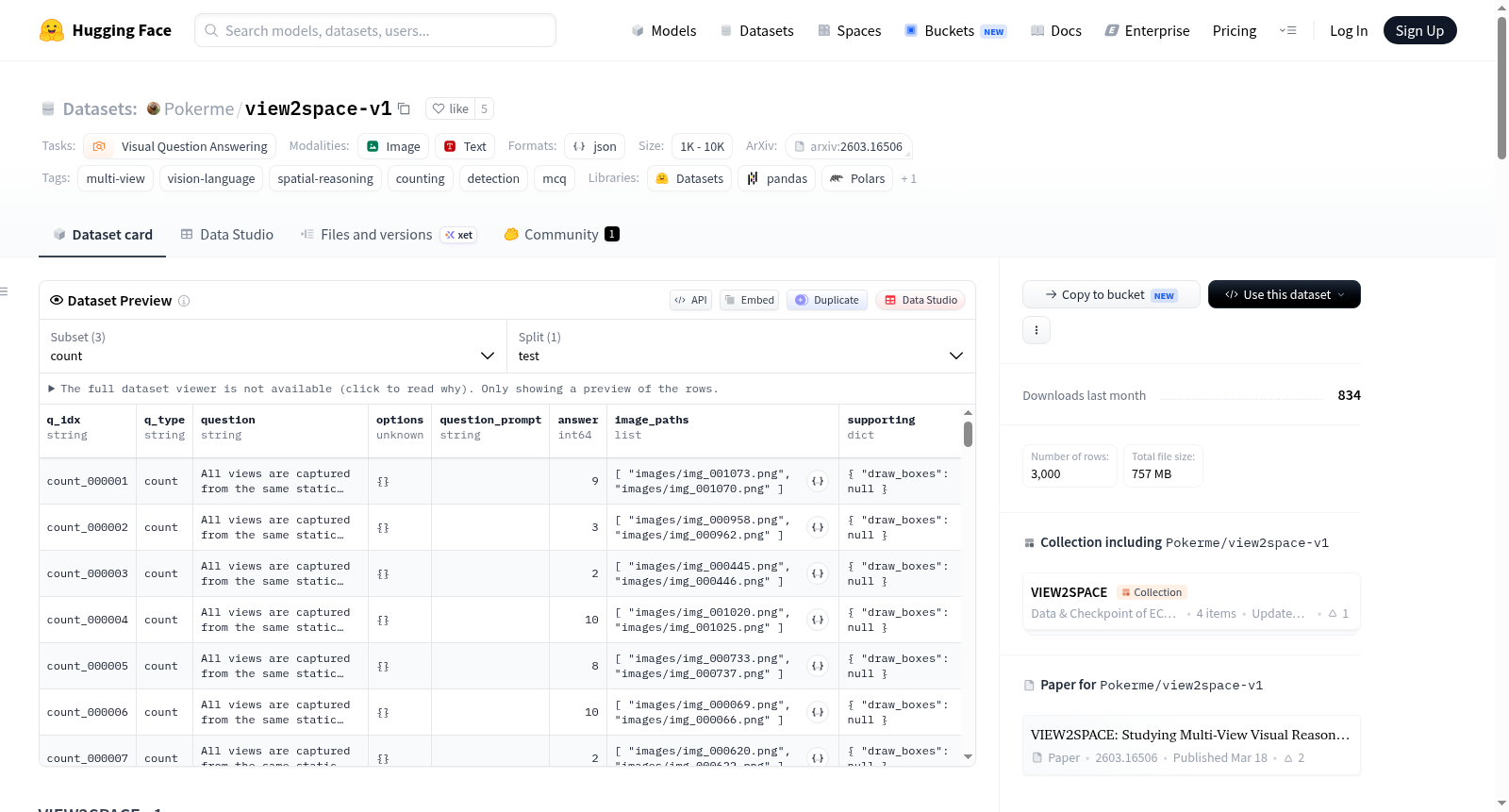This screenshot has height=812, width=1509.
Task: Select the Polars library tag
Action: coord(857,178)
